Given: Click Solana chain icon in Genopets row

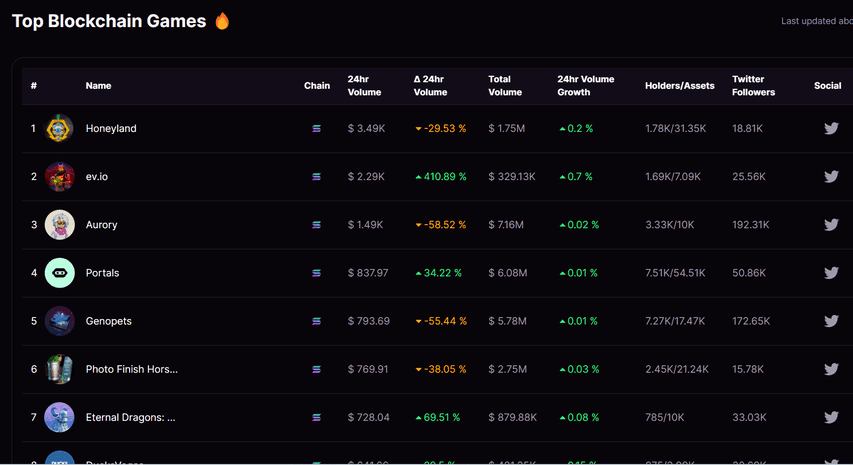Looking at the screenshot, I should click(316, 321).
